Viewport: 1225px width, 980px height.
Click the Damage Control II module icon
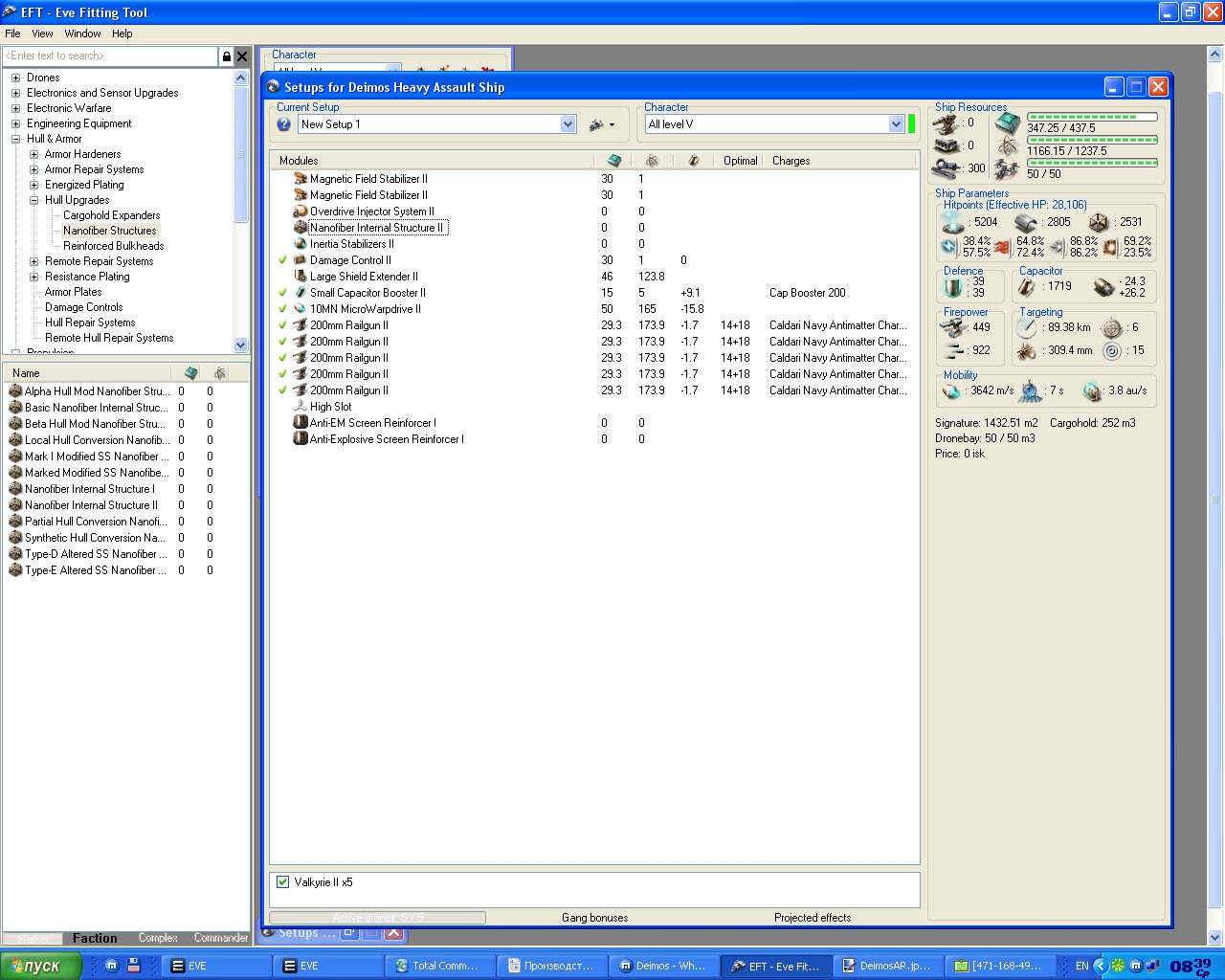[x=301, y=260]
